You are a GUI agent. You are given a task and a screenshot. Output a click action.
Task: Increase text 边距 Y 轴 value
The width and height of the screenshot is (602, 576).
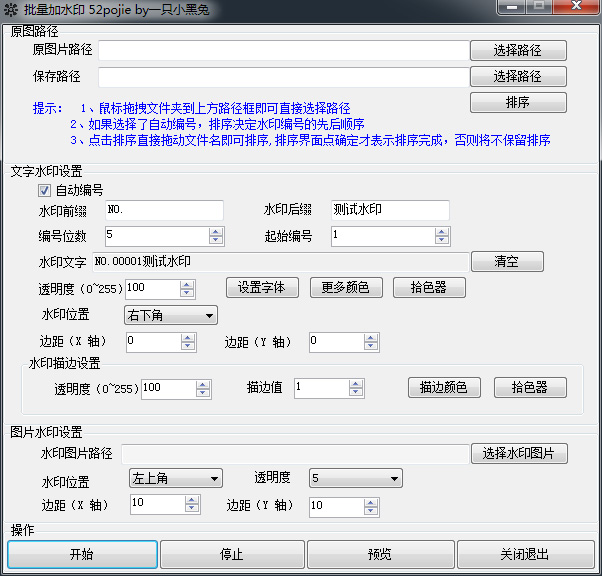click(371, 338)
